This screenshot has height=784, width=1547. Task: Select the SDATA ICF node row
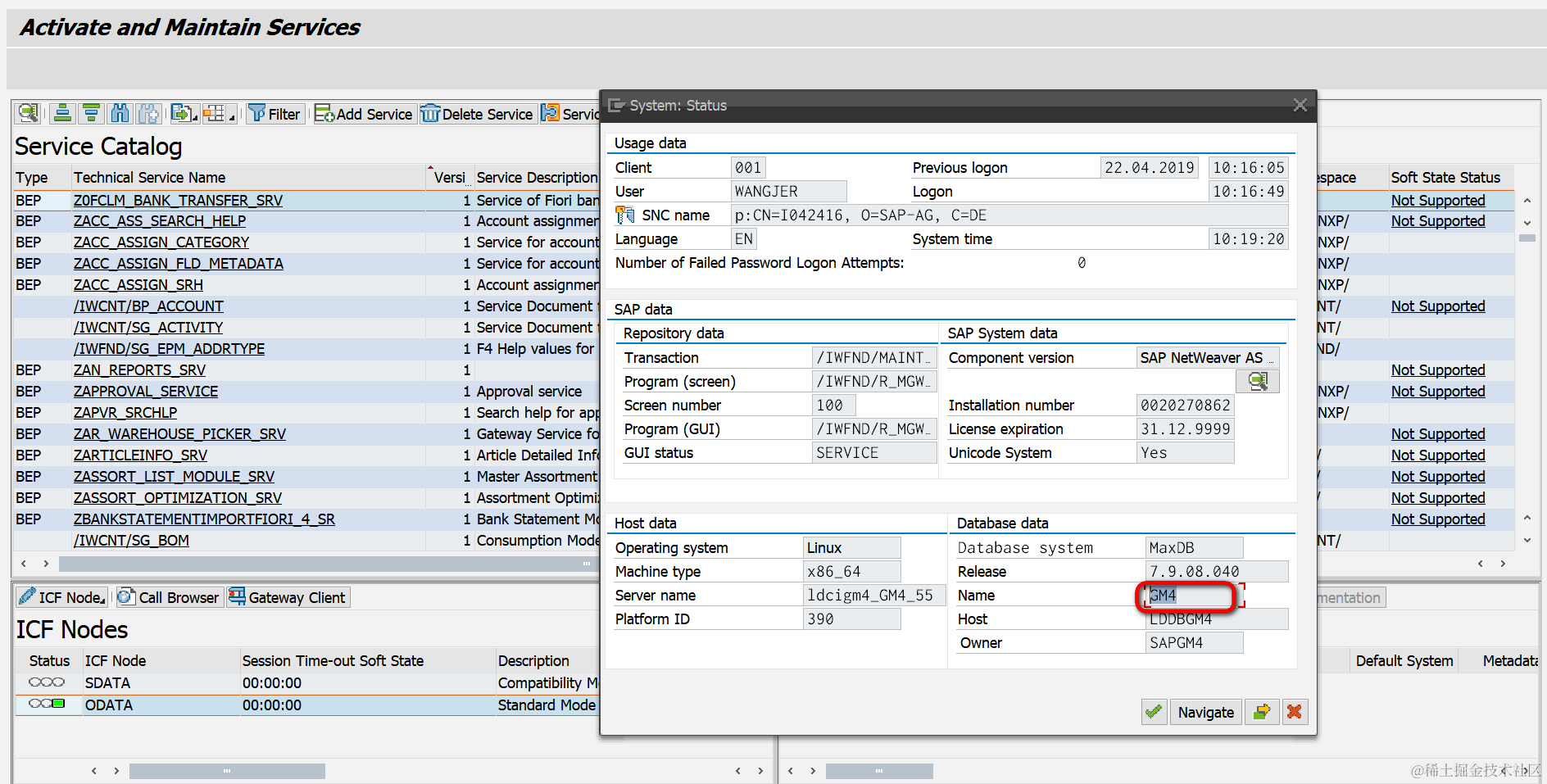pos(307,683)
